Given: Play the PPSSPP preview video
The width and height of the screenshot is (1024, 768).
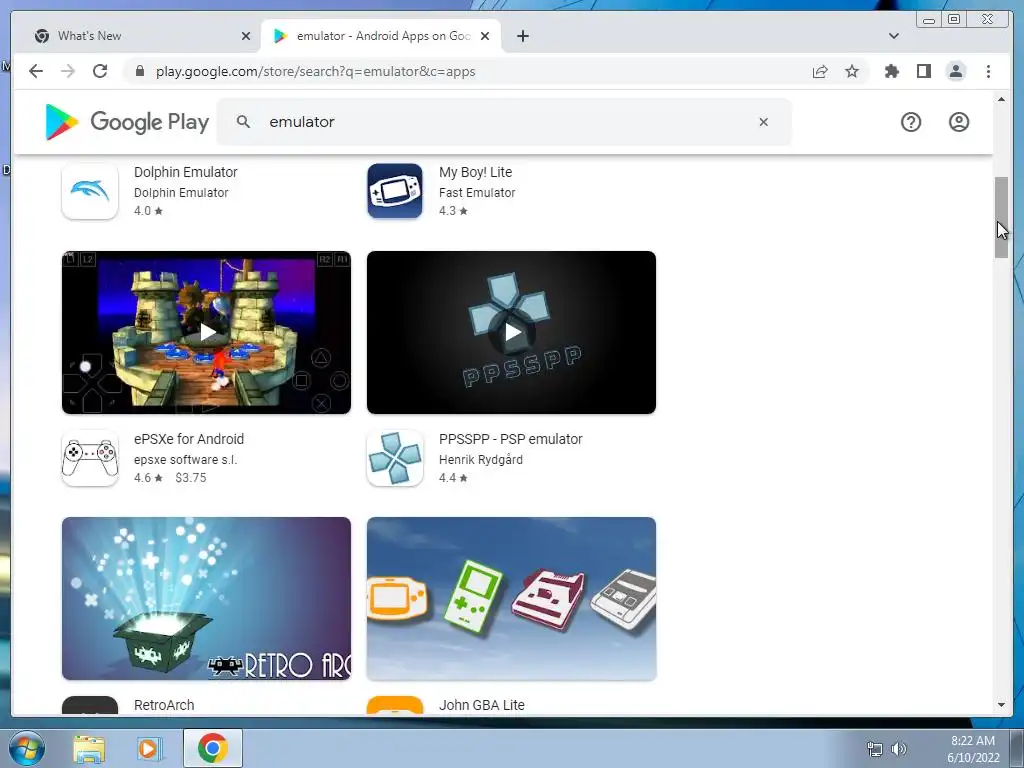Looking at the screenshot, I should [511, 332].
